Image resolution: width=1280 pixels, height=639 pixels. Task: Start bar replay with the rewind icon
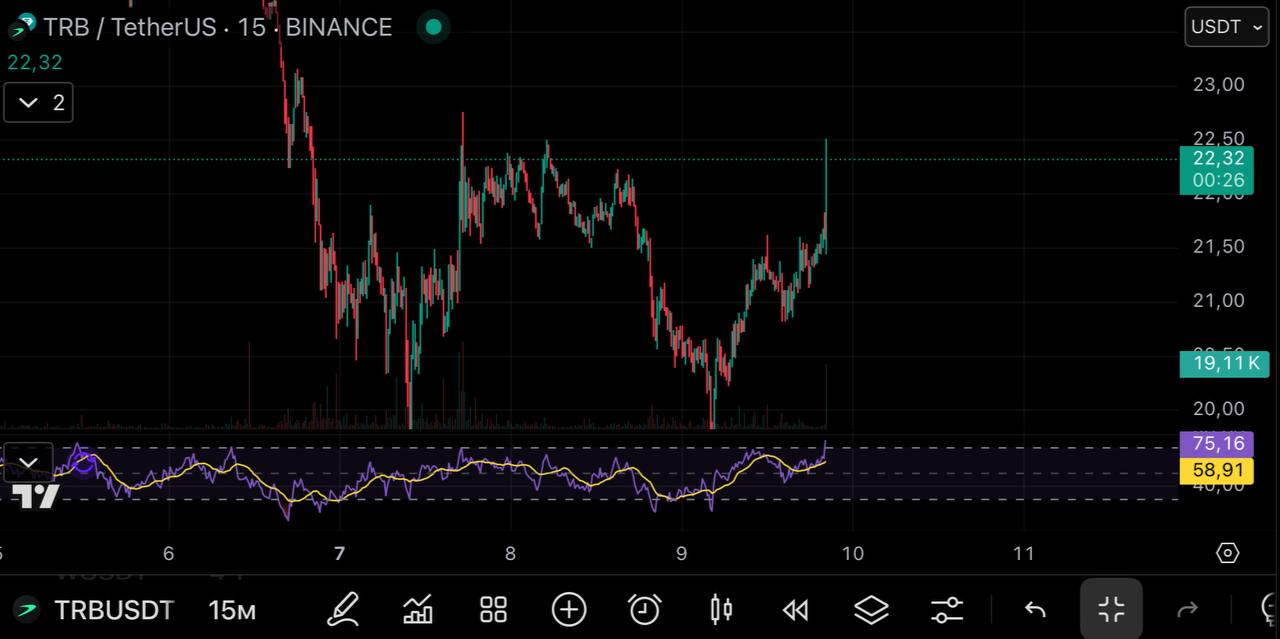pos(796,609)
